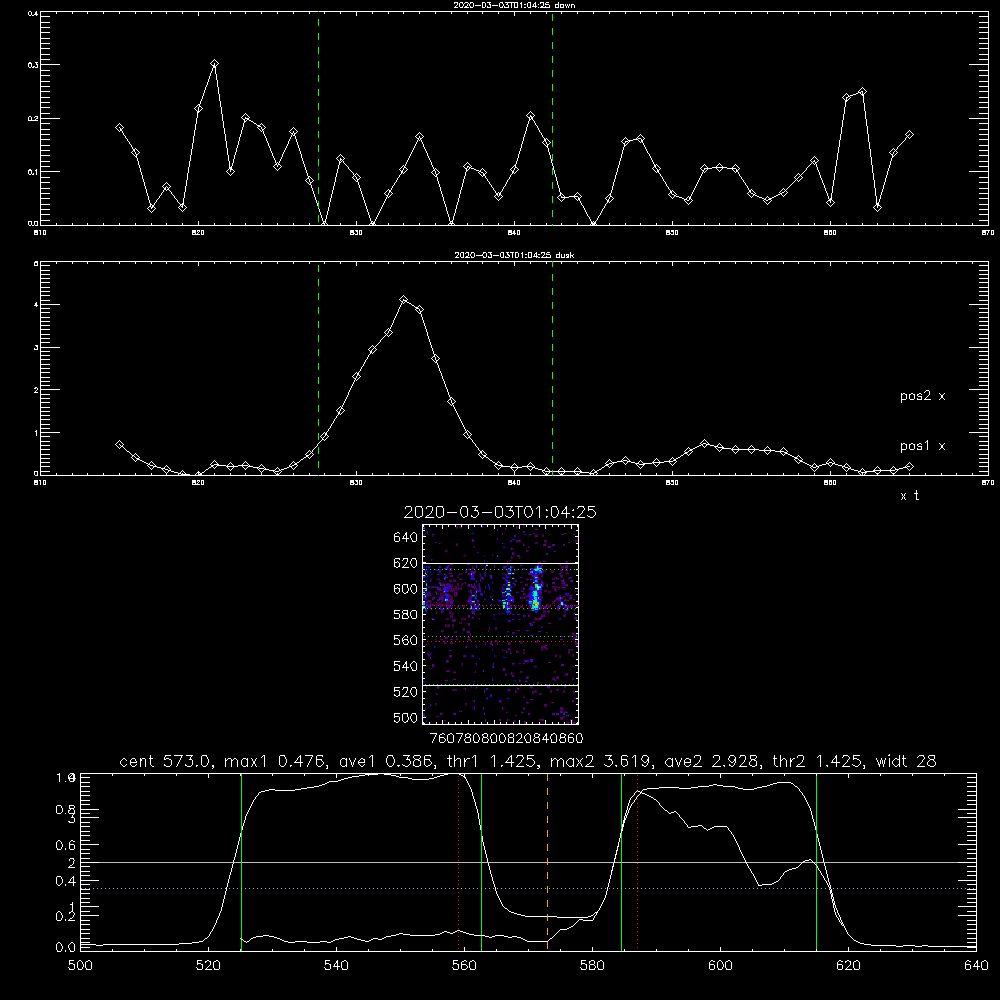Click the dotted horizontal line in bottom plot
The width and height of the screenshot is (1000, 1000).
[x=528, y=888]
